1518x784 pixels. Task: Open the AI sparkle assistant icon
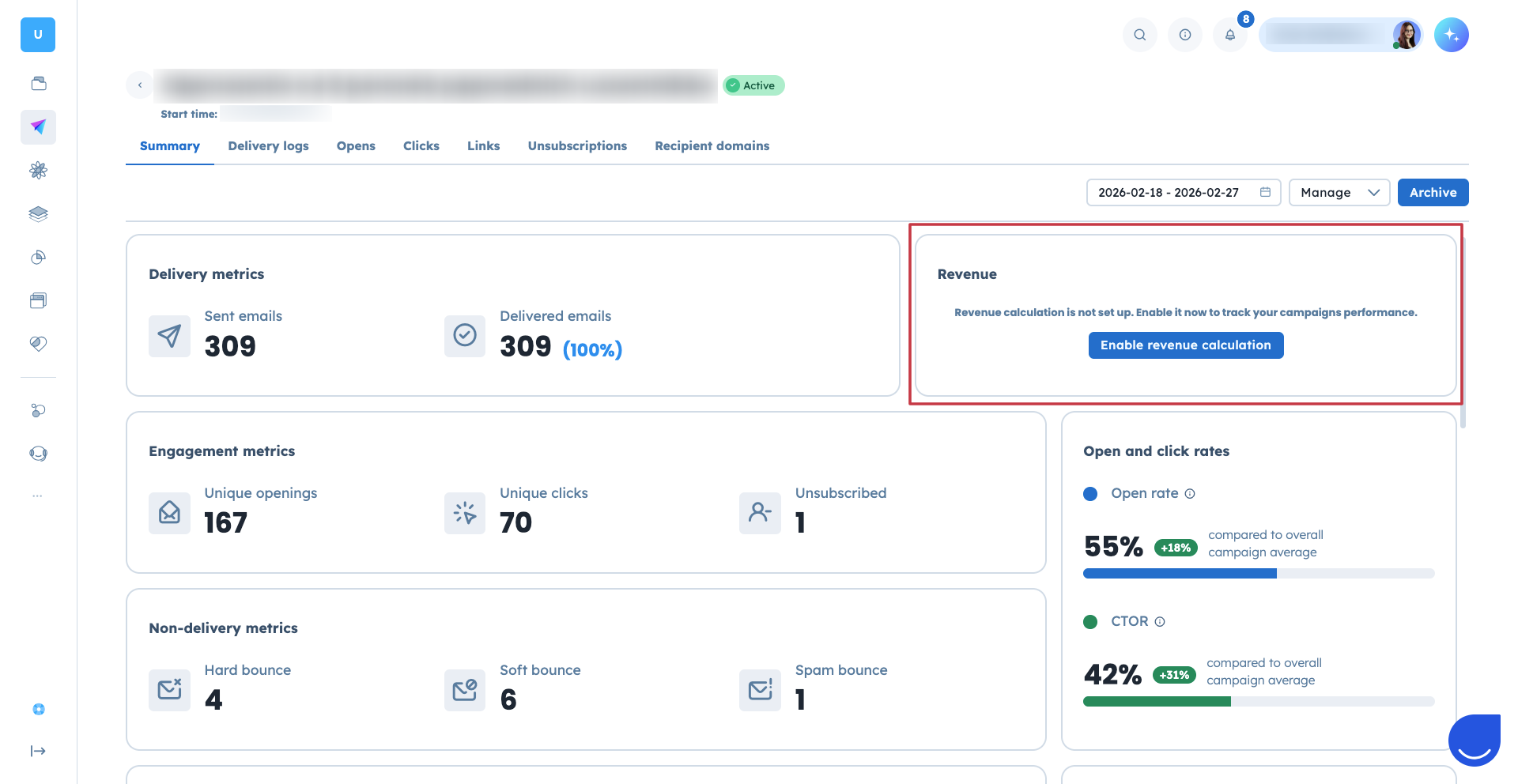click(x=1451, y=35)
